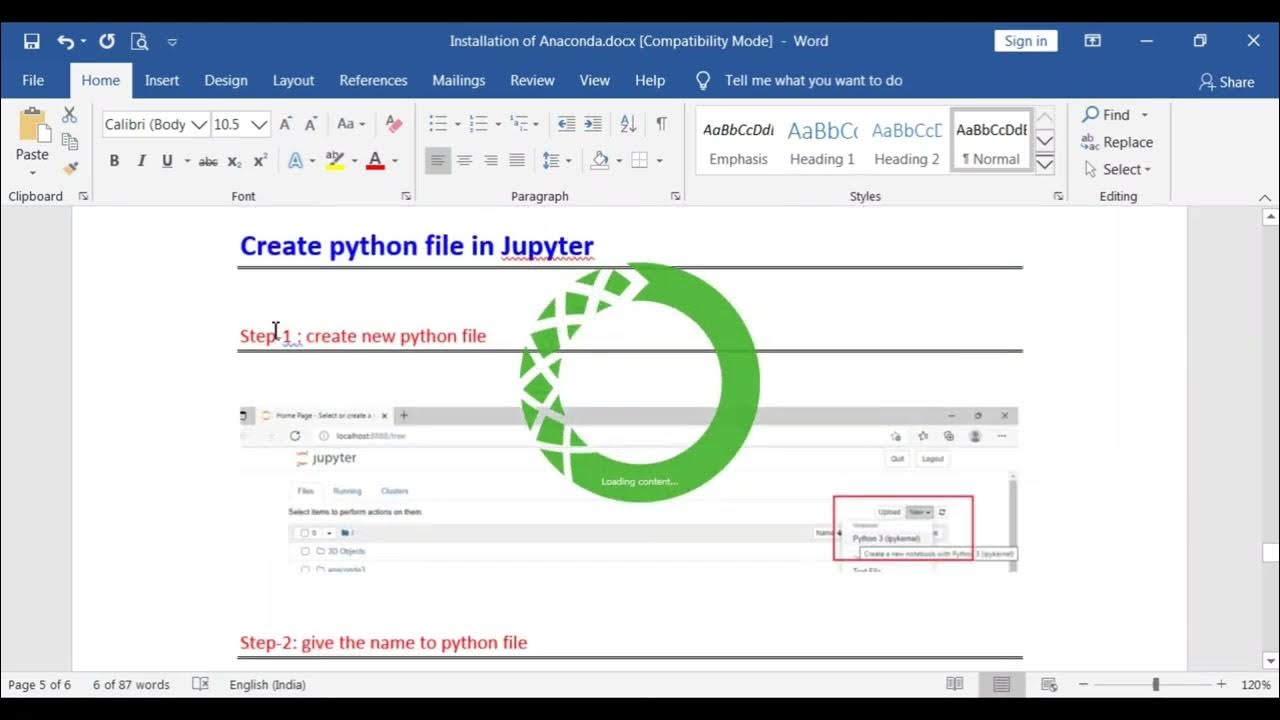Screen dimensions: 1280x720
Task: Switch to the Layout tab
Action: tap(293, 80)
